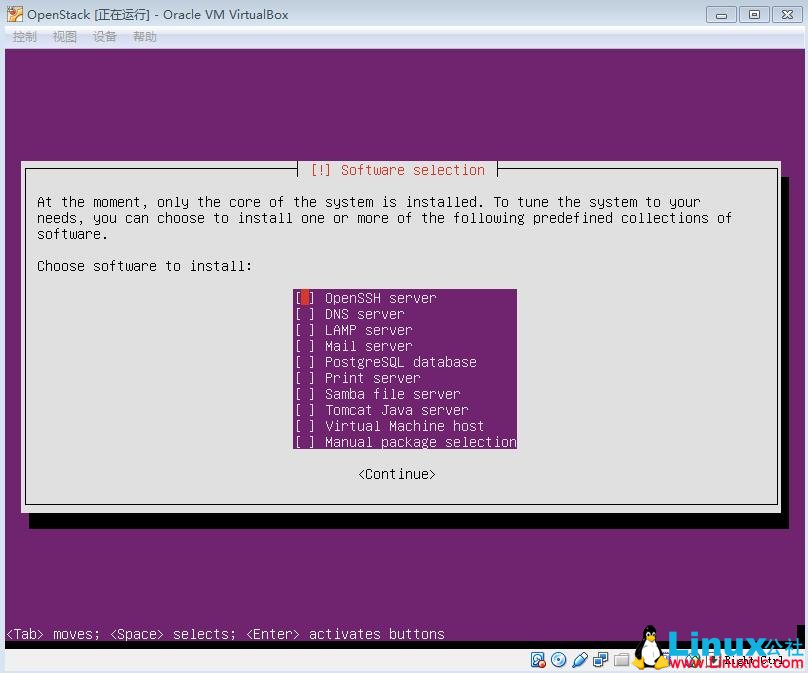
Task: Click the display status indicator icon
Action: click(x=602, y=659)
